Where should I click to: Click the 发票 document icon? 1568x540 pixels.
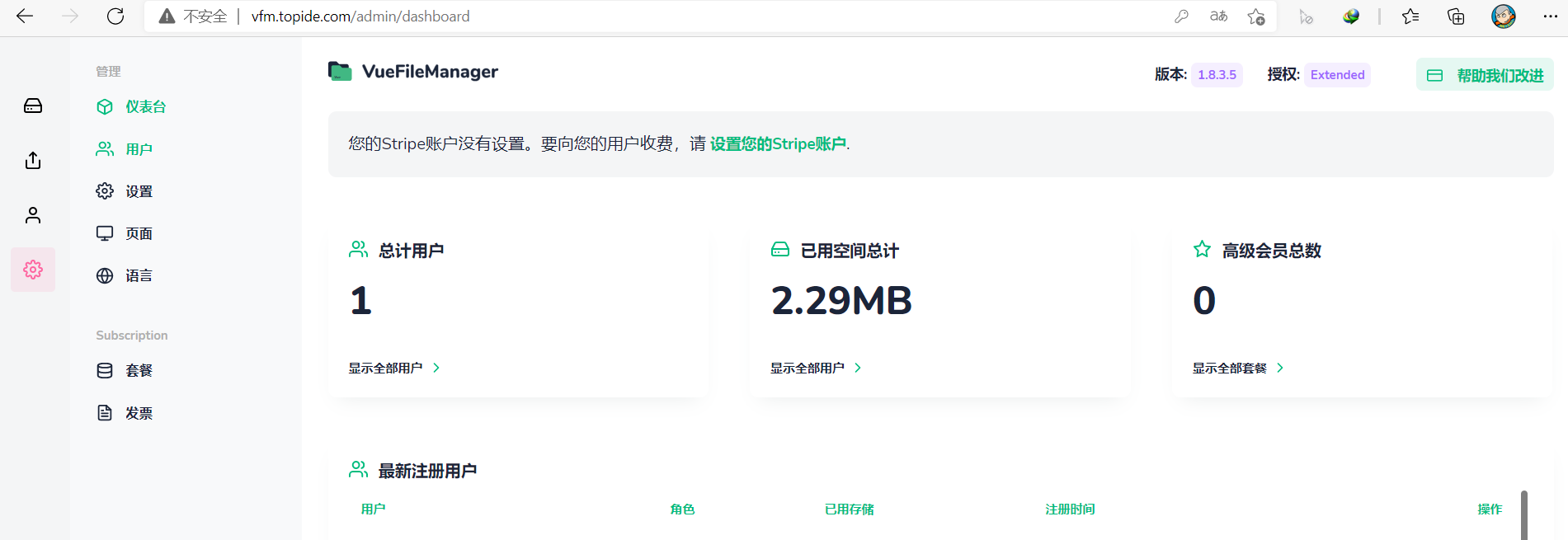pos(105,413)
